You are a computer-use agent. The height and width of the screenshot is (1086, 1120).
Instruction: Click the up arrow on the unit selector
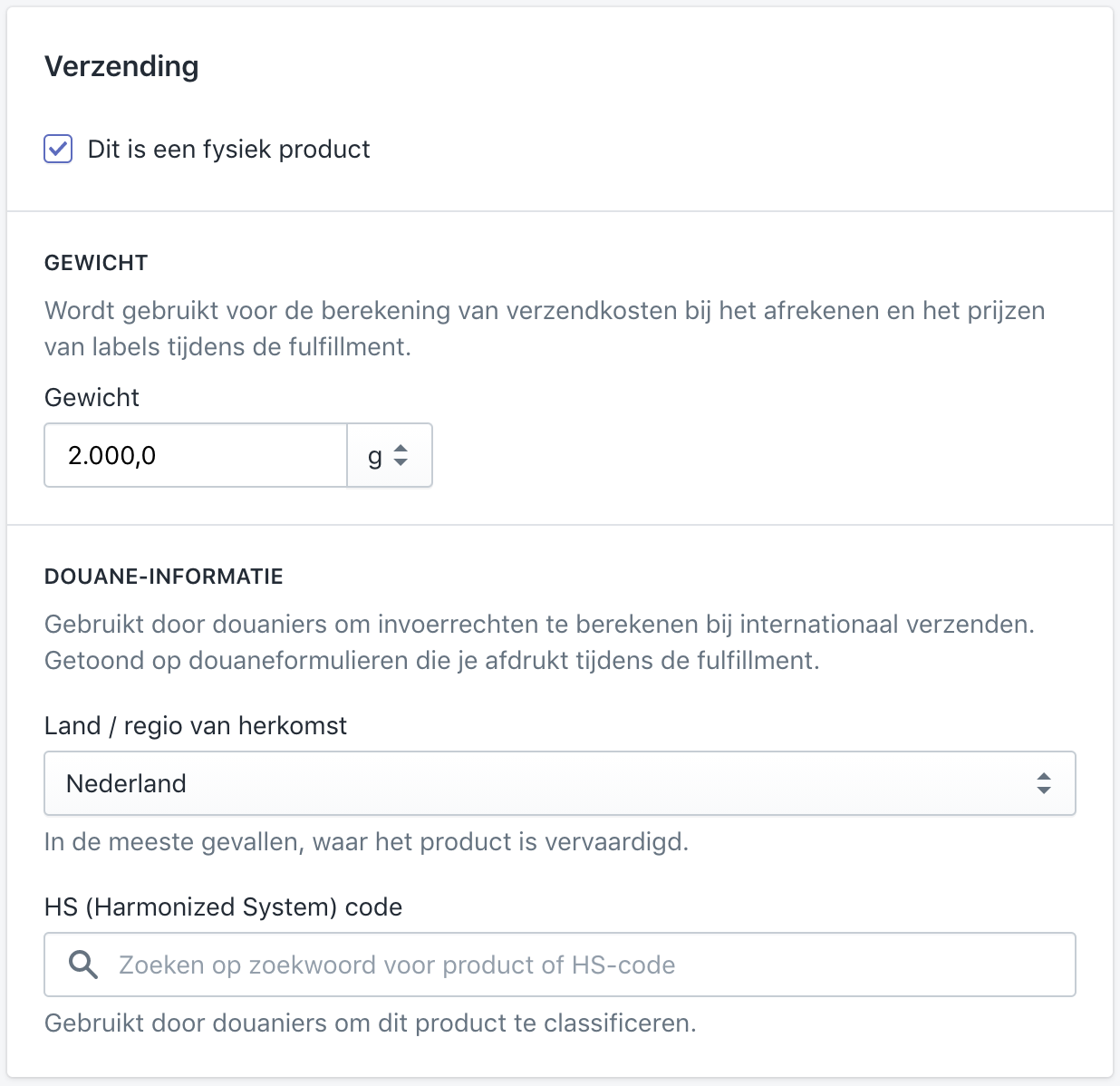[x=401, y=449]
